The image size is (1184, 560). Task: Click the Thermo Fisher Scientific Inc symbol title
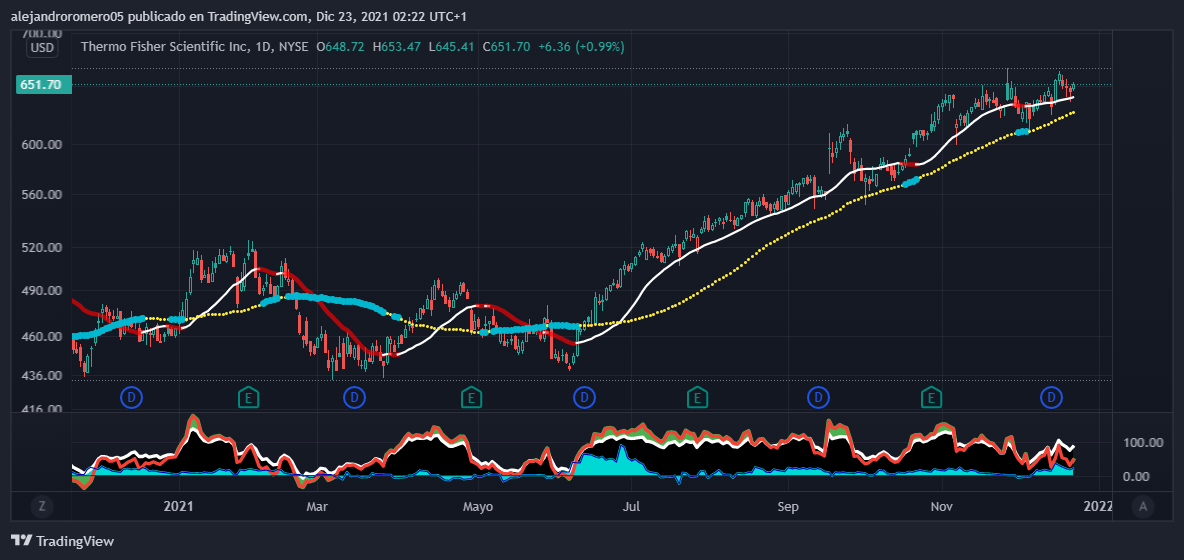point(165,47)
